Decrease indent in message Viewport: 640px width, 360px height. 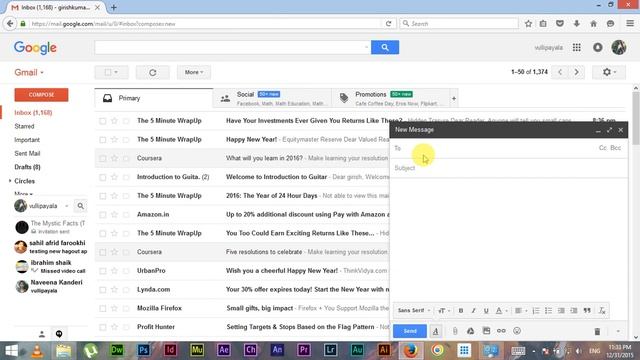(x=561, y=311)
